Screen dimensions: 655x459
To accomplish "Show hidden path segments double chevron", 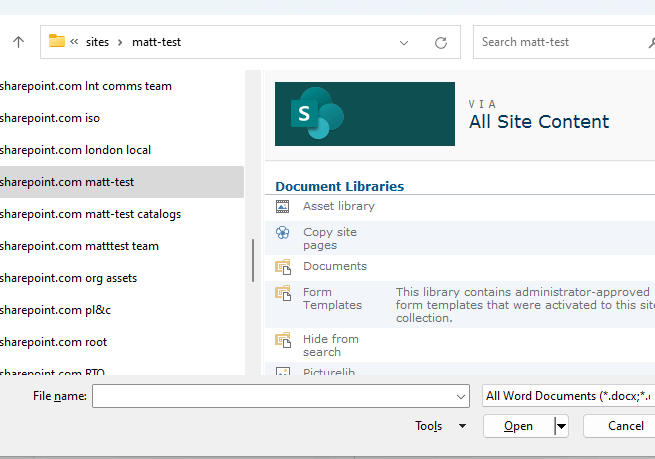I will (x=74, y=42).
